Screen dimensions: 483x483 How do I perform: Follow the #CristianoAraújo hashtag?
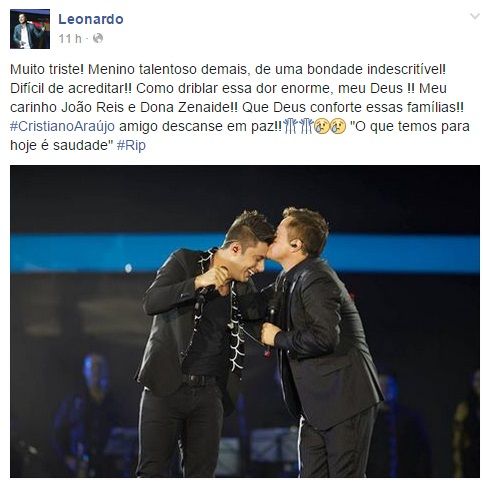(62, 127)
